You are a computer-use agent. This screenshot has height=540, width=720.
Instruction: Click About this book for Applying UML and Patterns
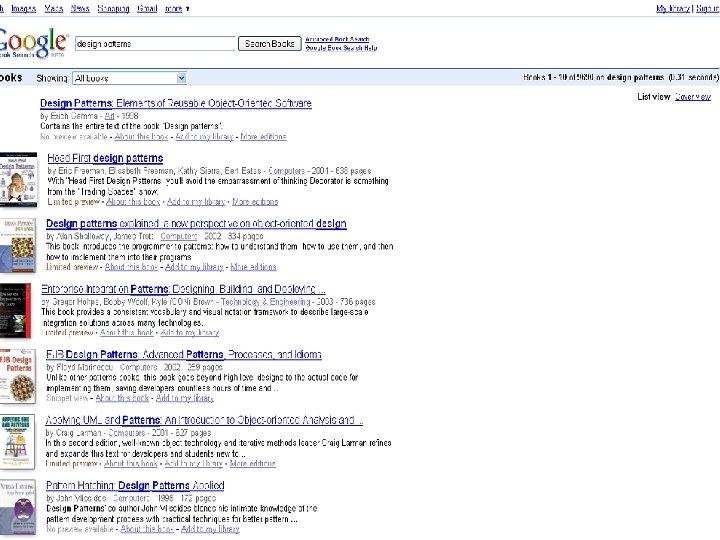point(131,463)
